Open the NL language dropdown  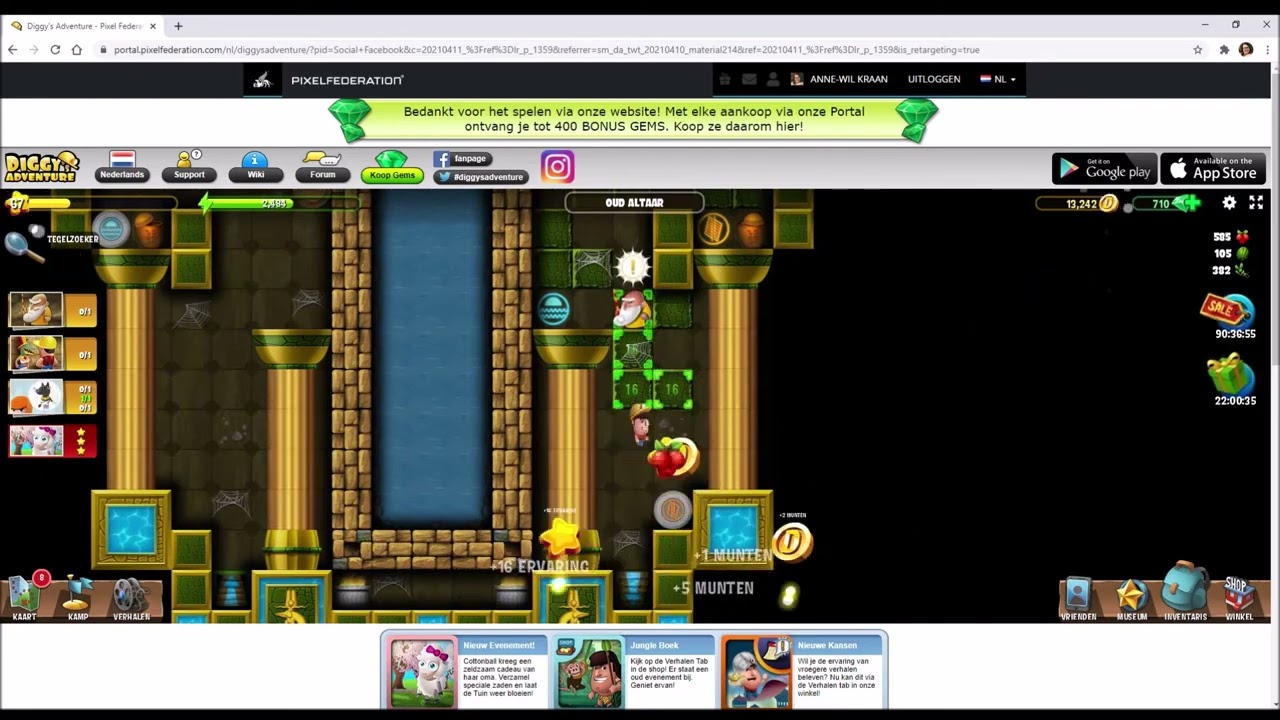(997, 79)
